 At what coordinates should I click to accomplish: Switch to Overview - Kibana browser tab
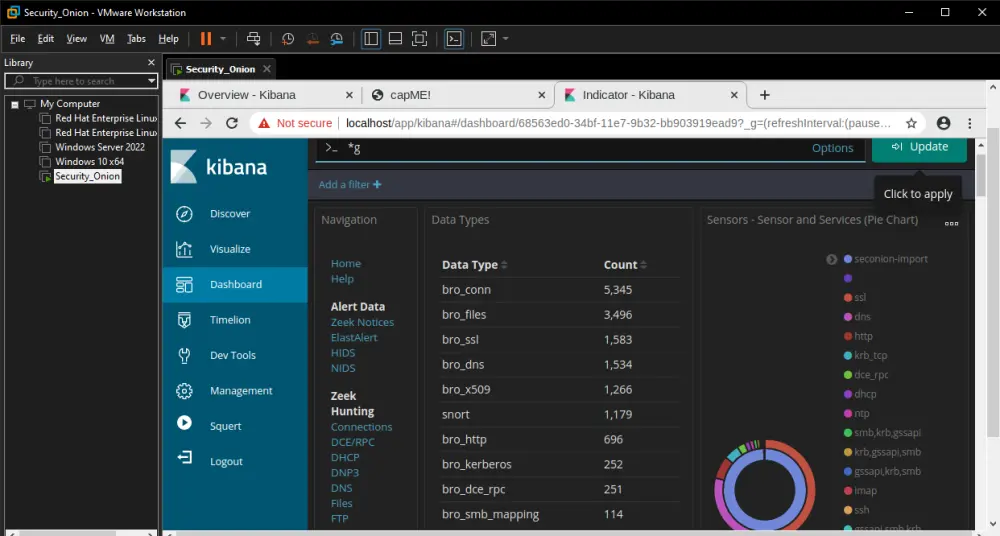[265, 95]
